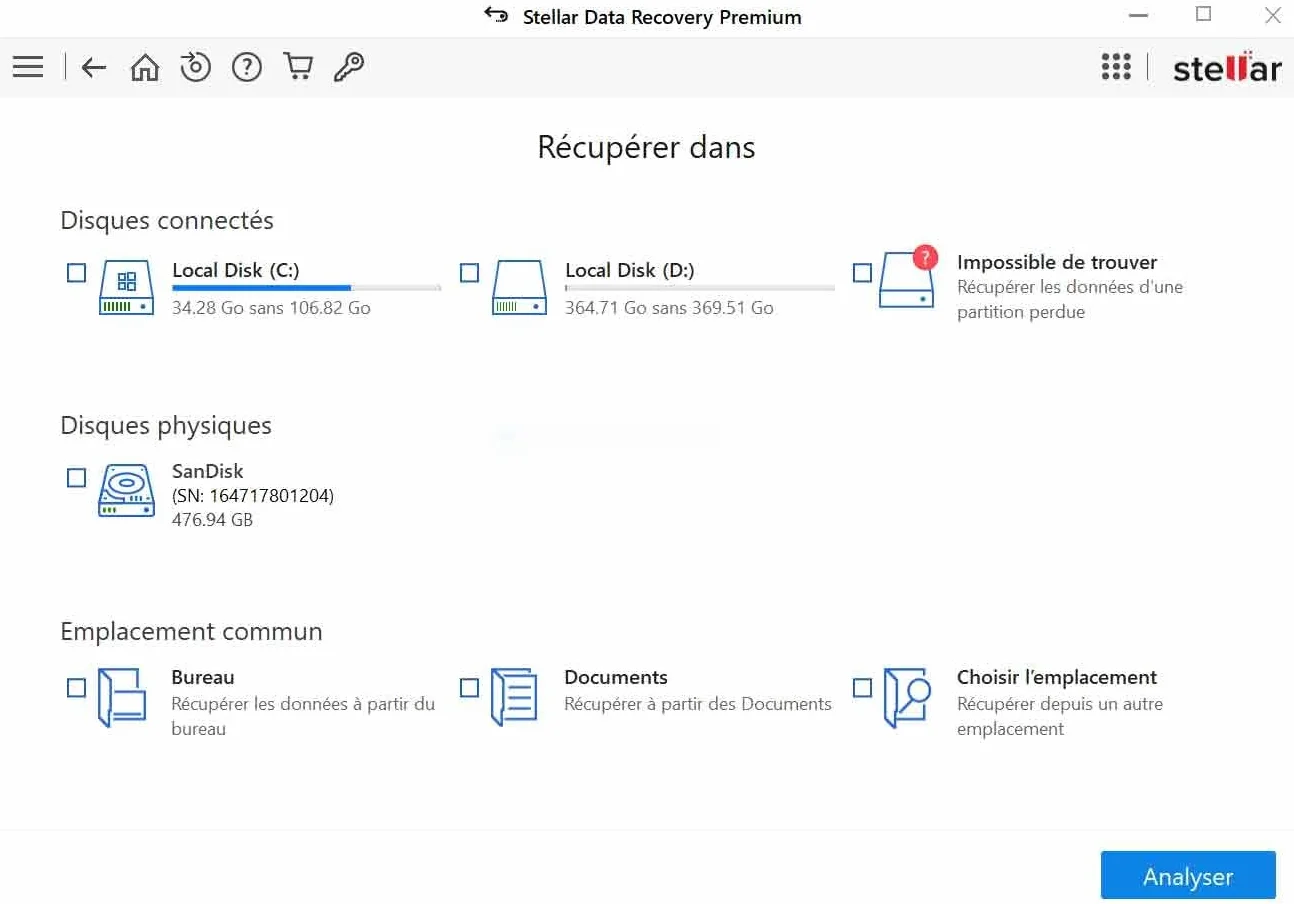Minimize the Stellar Data Recovery window
This screenshot has height=904, width=1294.
click(1138, 15)
